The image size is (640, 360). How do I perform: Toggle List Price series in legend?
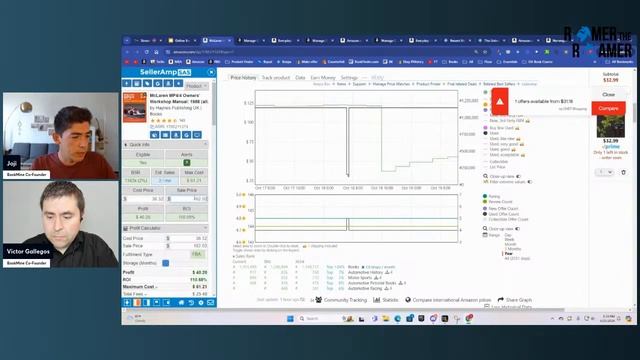coord(495,167)
